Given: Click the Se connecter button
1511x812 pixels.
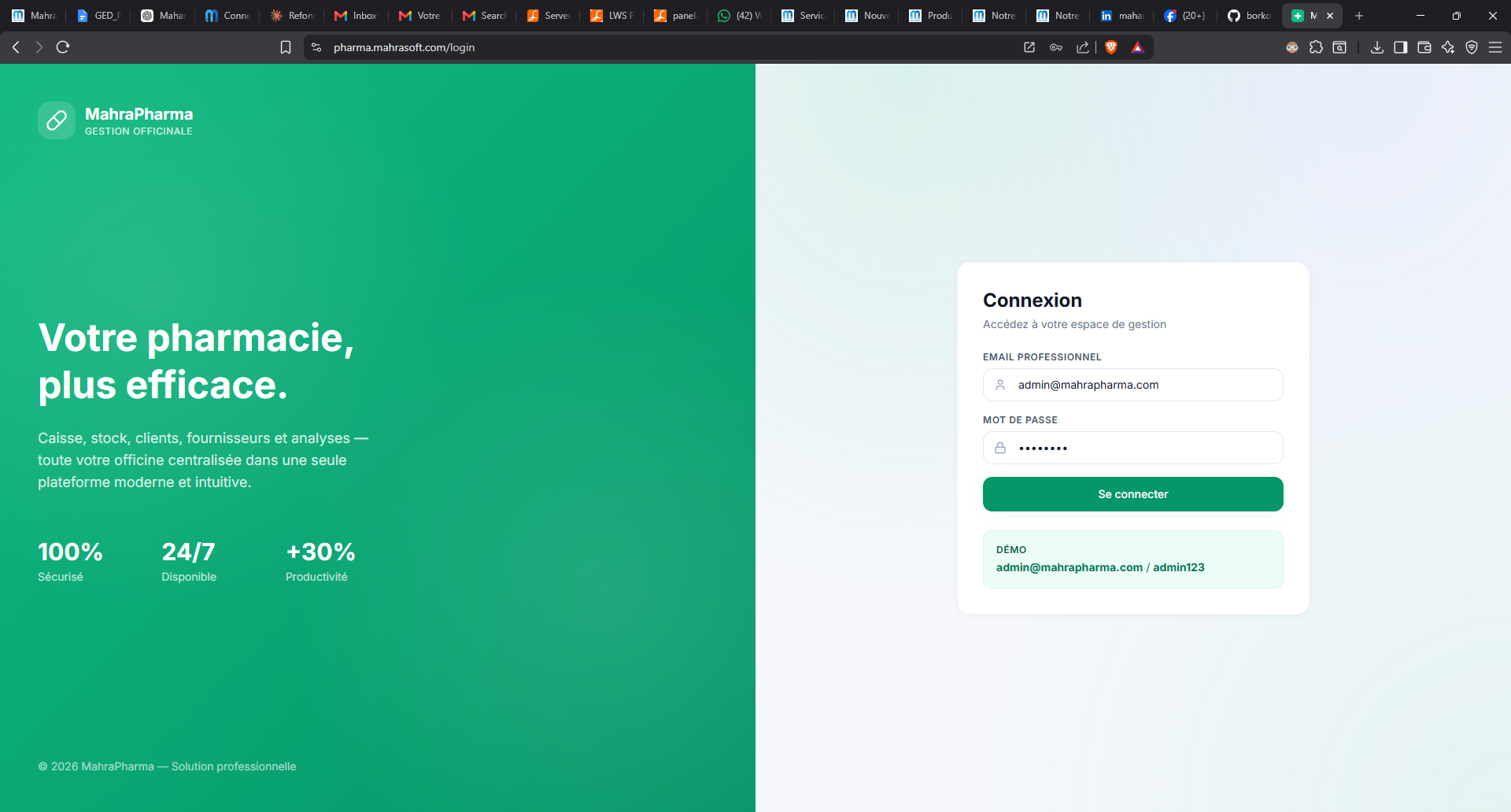Looking at the screenshot, I should click(1133, 494).
